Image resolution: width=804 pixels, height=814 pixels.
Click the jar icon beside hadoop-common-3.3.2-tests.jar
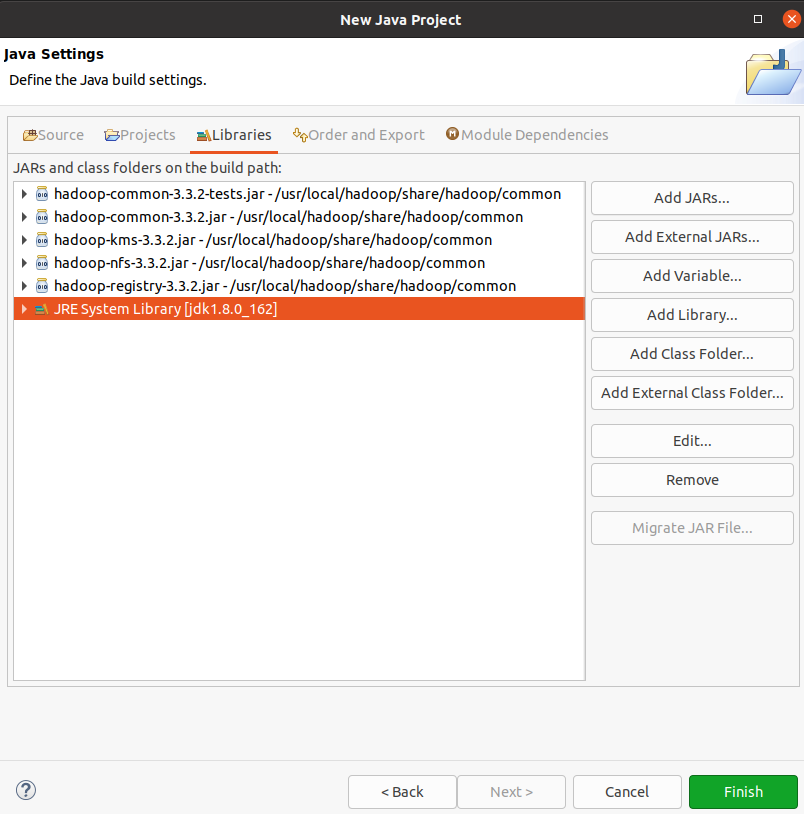click(41, 194)
